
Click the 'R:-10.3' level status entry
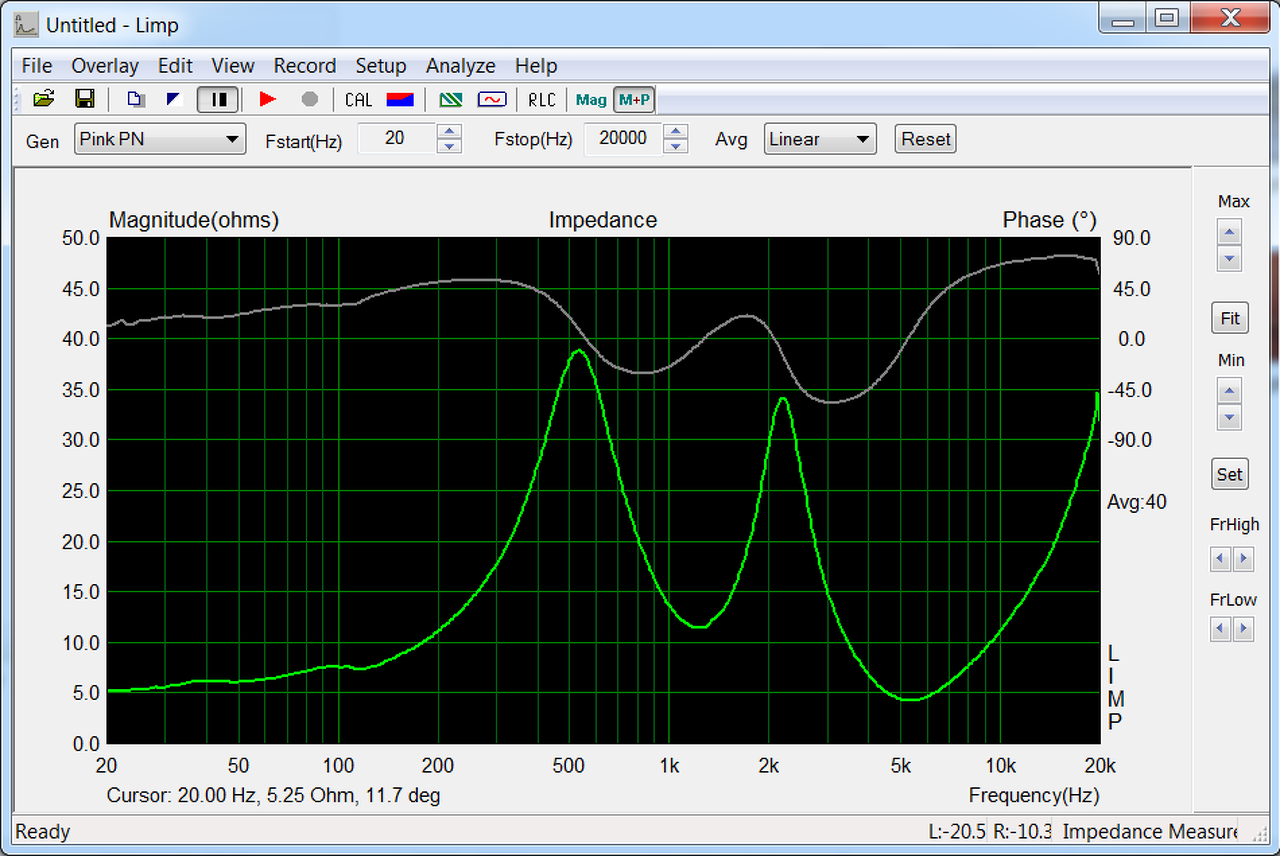pos(1021,832)
